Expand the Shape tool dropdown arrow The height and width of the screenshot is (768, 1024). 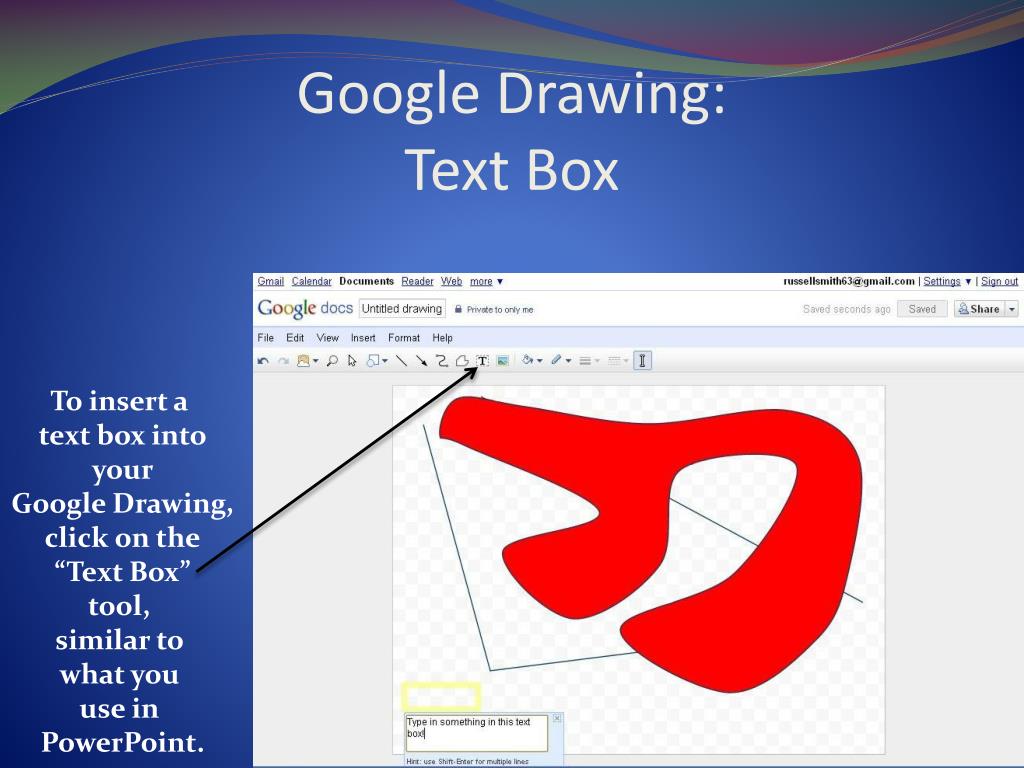point(385,360)
